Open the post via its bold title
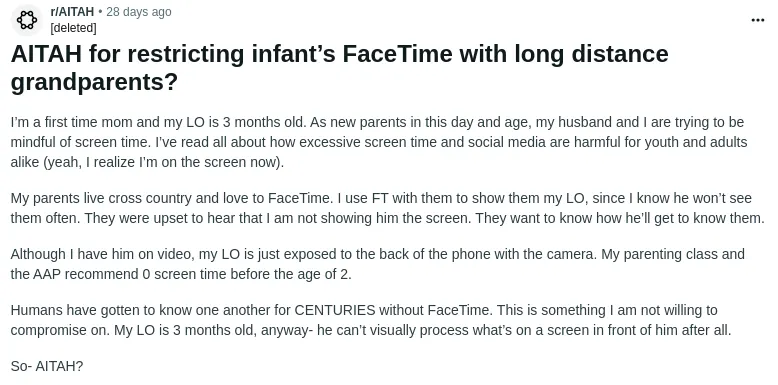 point(339,68)
